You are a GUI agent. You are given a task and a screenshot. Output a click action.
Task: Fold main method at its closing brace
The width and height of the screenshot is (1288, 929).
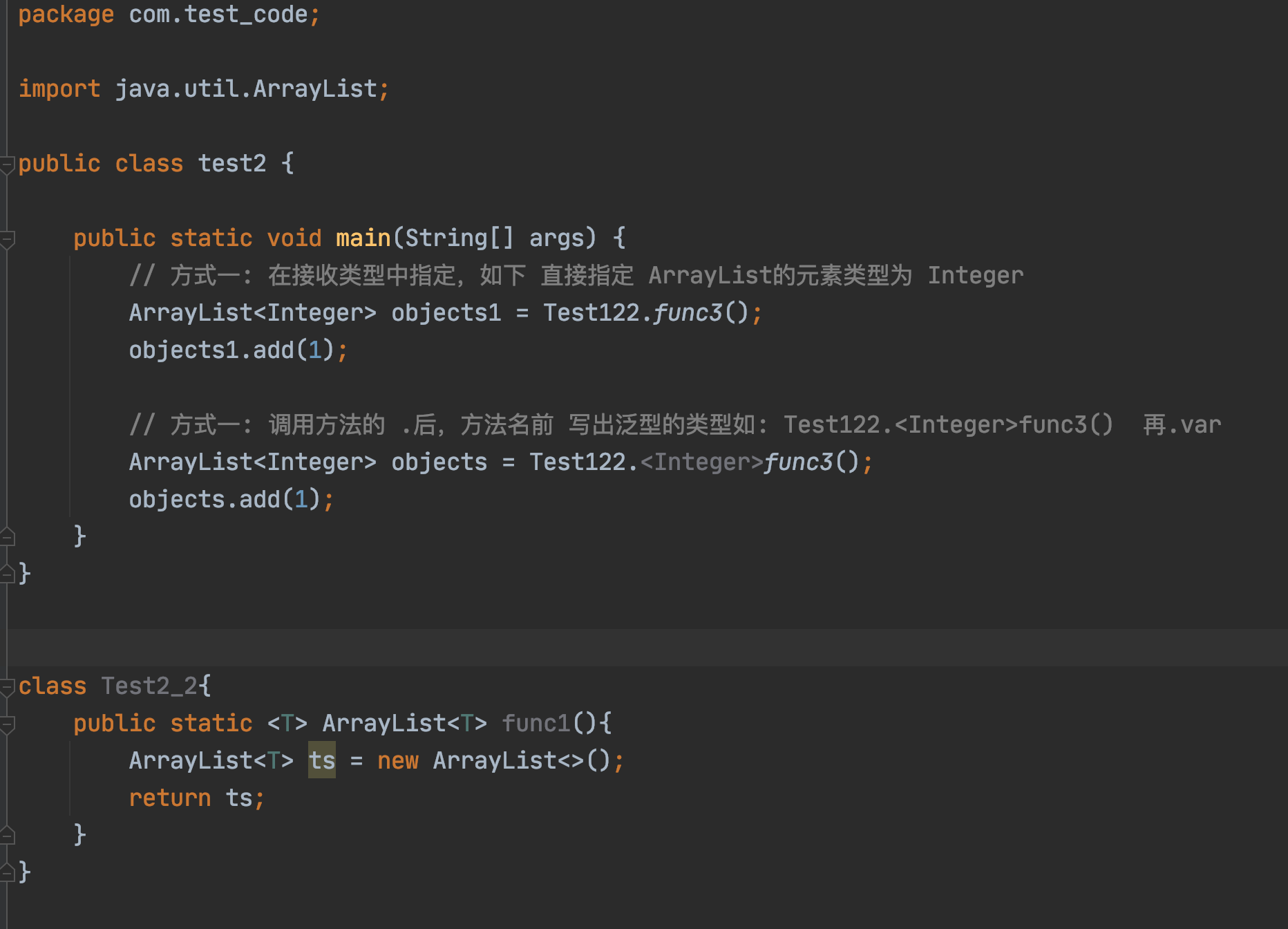(8, 536)
